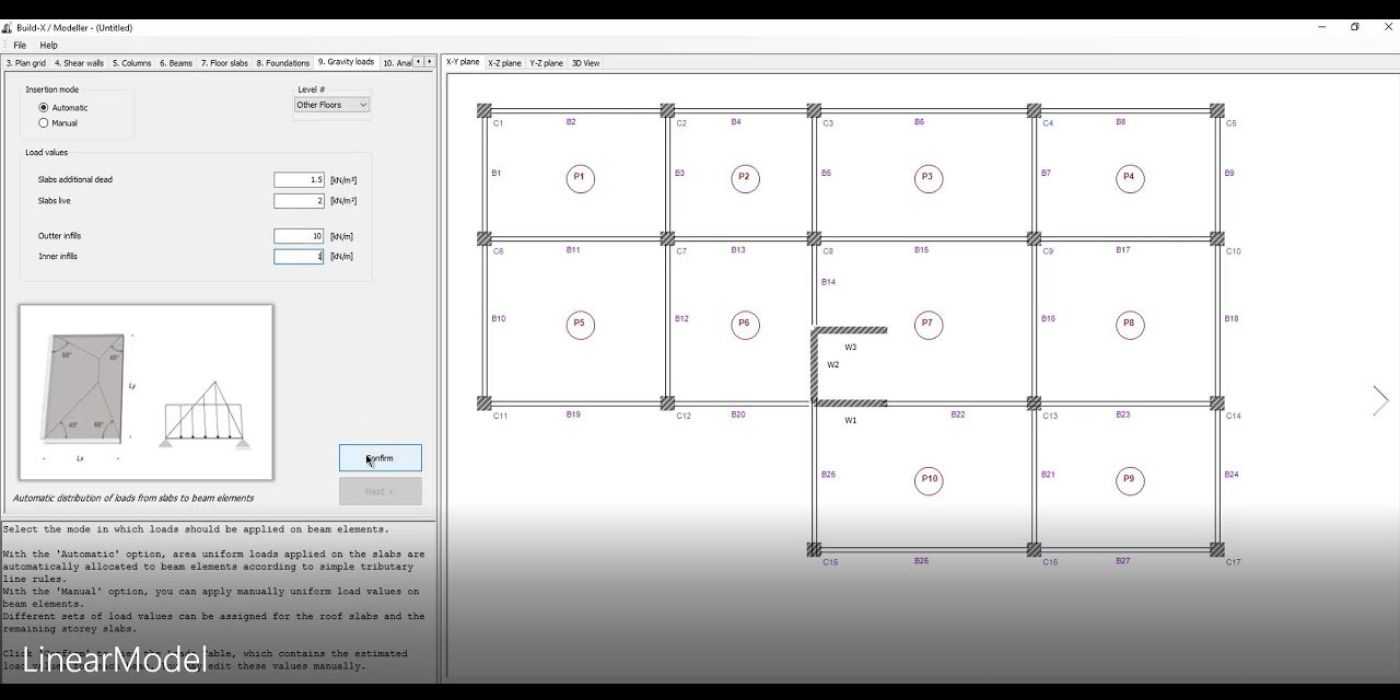The width and height of the screenshot is (1400, 700).
Task: Click beam label B22
Action: (x=958, y=414)
